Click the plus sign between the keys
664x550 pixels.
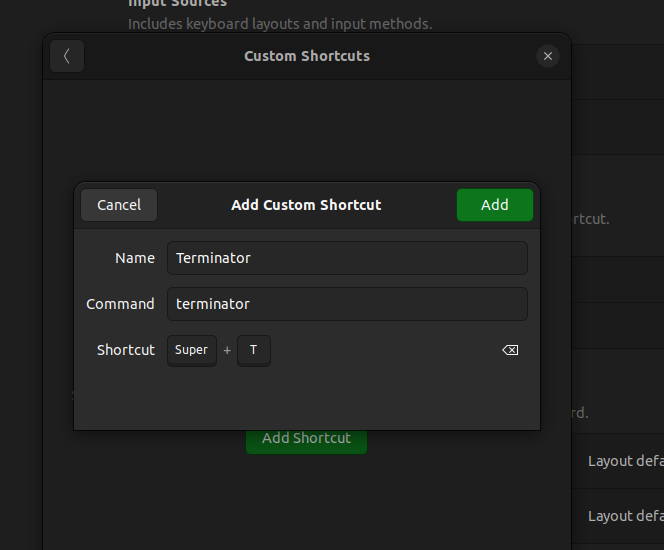coord(227,350)
